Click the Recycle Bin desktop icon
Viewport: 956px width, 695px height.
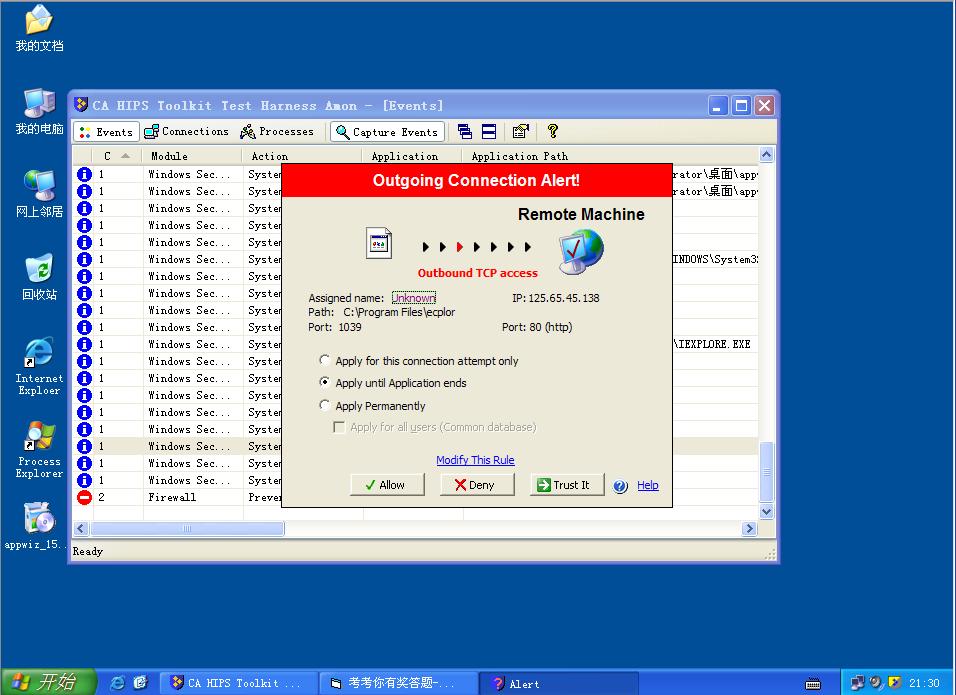click(39, 271)
